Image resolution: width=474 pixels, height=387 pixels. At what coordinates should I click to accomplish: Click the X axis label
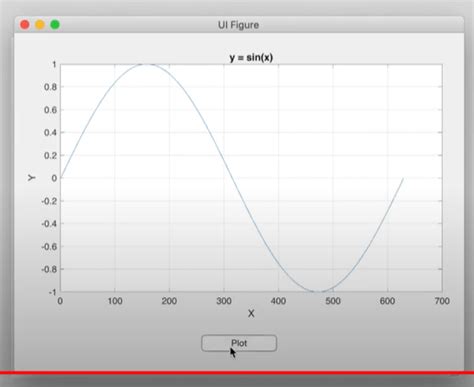click(x=251, y=313)
